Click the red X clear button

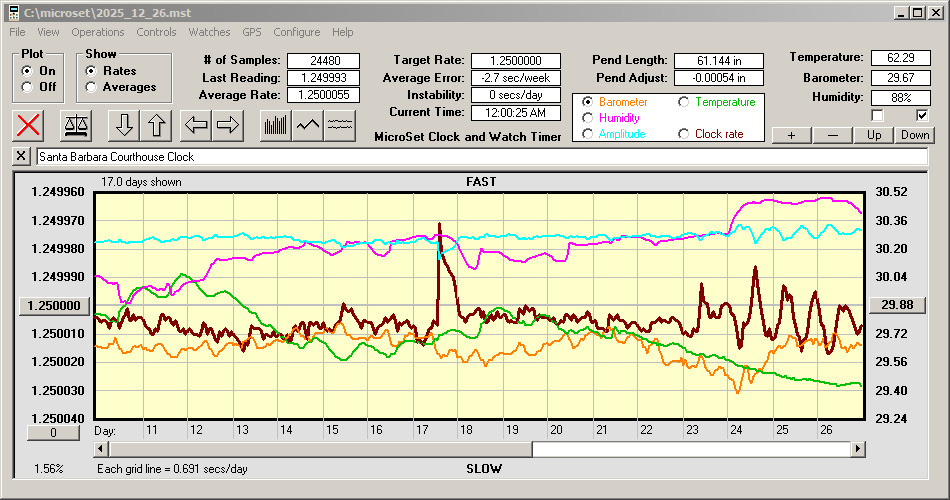(x=29, y=125)
